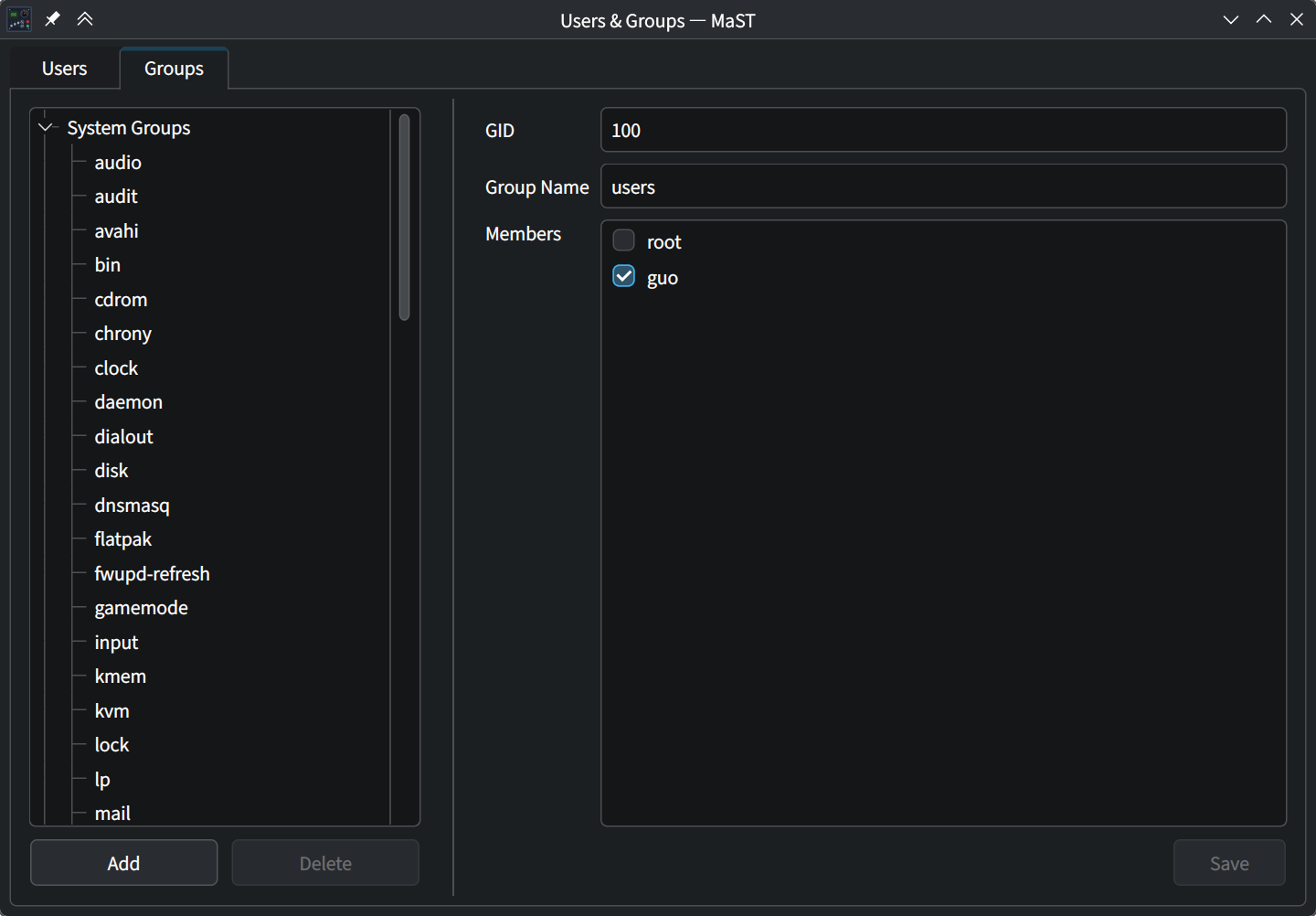Select the audit group

116,197
